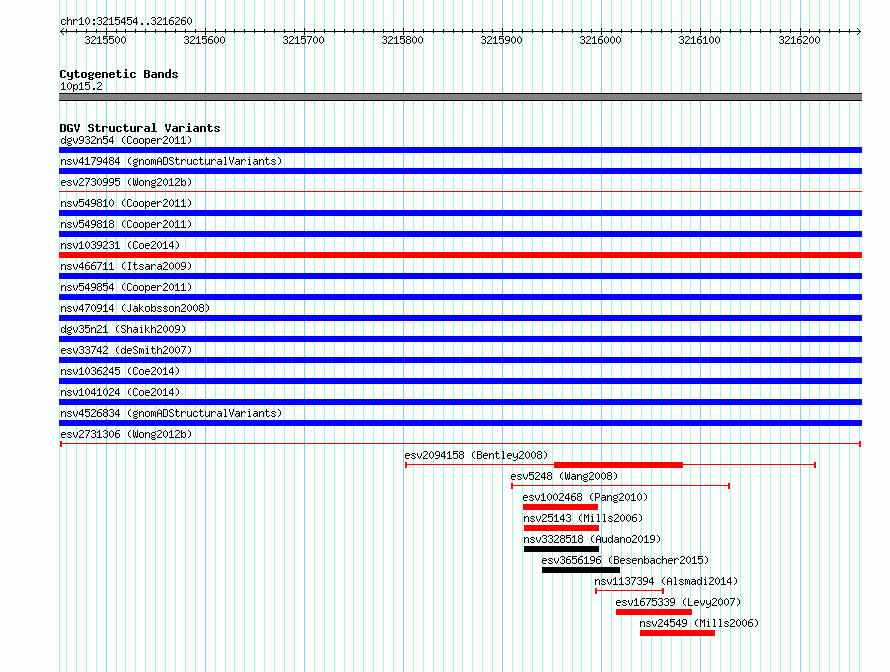Click the chr10:3215454..3216260 region label

(x=126, y=21)
